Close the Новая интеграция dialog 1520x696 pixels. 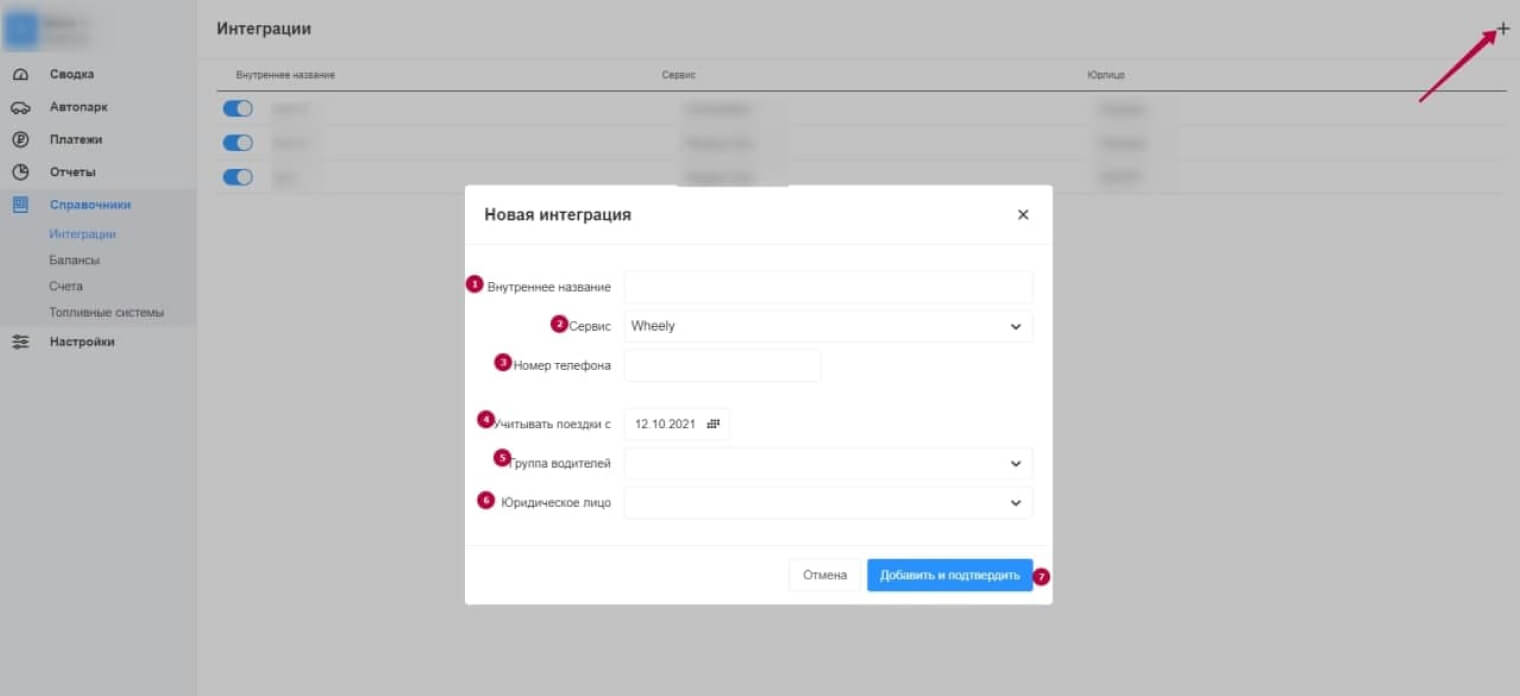(1022, 215)
